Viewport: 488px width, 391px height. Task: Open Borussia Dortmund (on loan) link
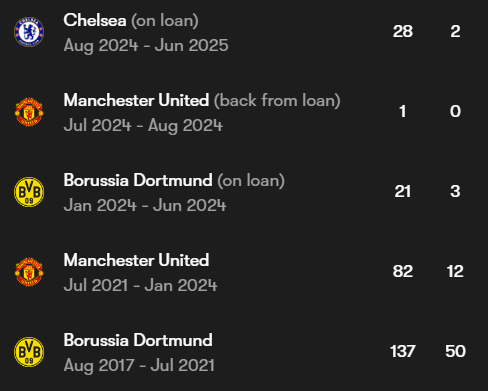pyautogui.click(x=174, y=181)
